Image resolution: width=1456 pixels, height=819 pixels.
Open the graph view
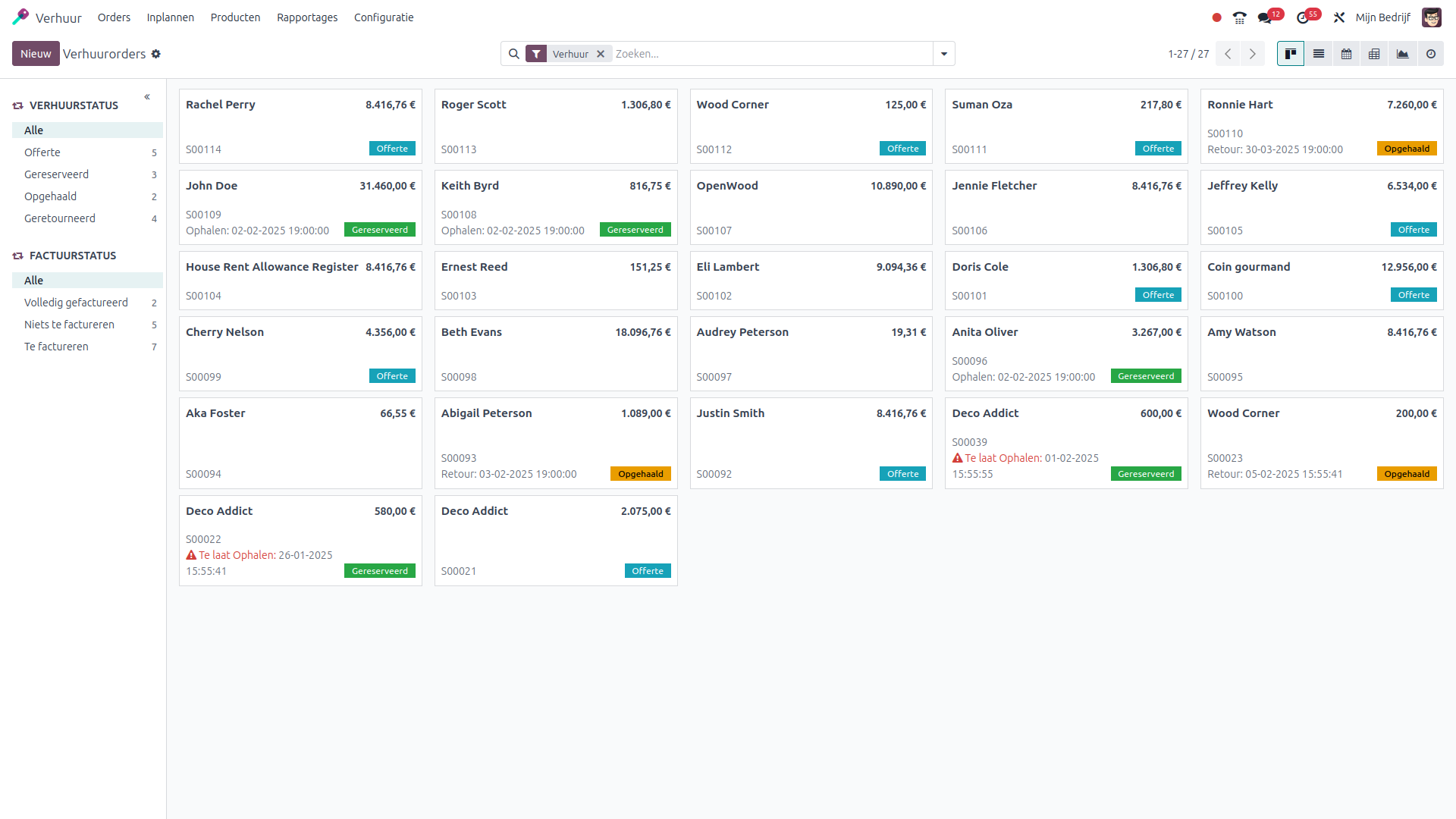[1402, 54]
